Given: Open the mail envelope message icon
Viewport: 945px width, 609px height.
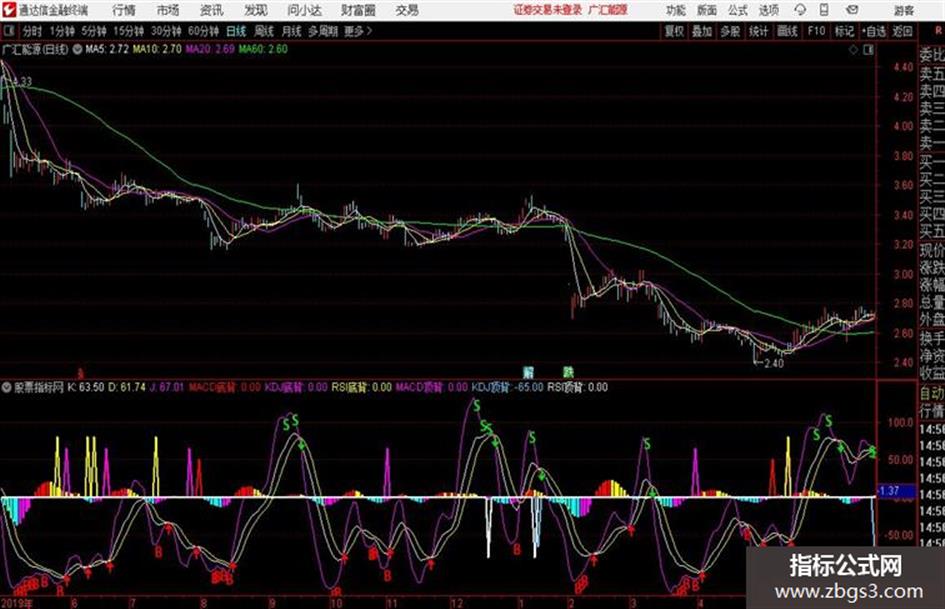Looking at the screenshot, I should point(852,10).
